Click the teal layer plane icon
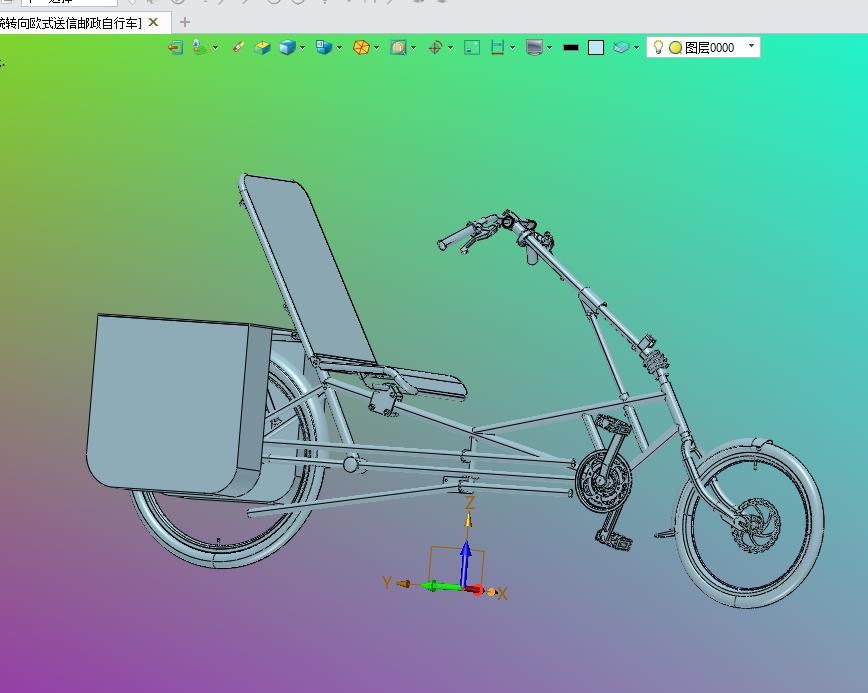Viewport: 868px width, 693px height. tap(621, 48)
